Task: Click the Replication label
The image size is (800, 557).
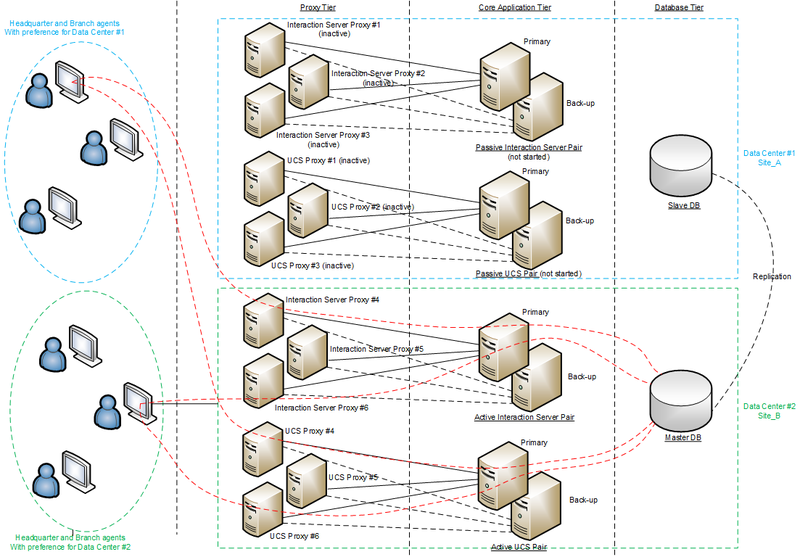Action: pyautogui.click(x=772, y=276)
